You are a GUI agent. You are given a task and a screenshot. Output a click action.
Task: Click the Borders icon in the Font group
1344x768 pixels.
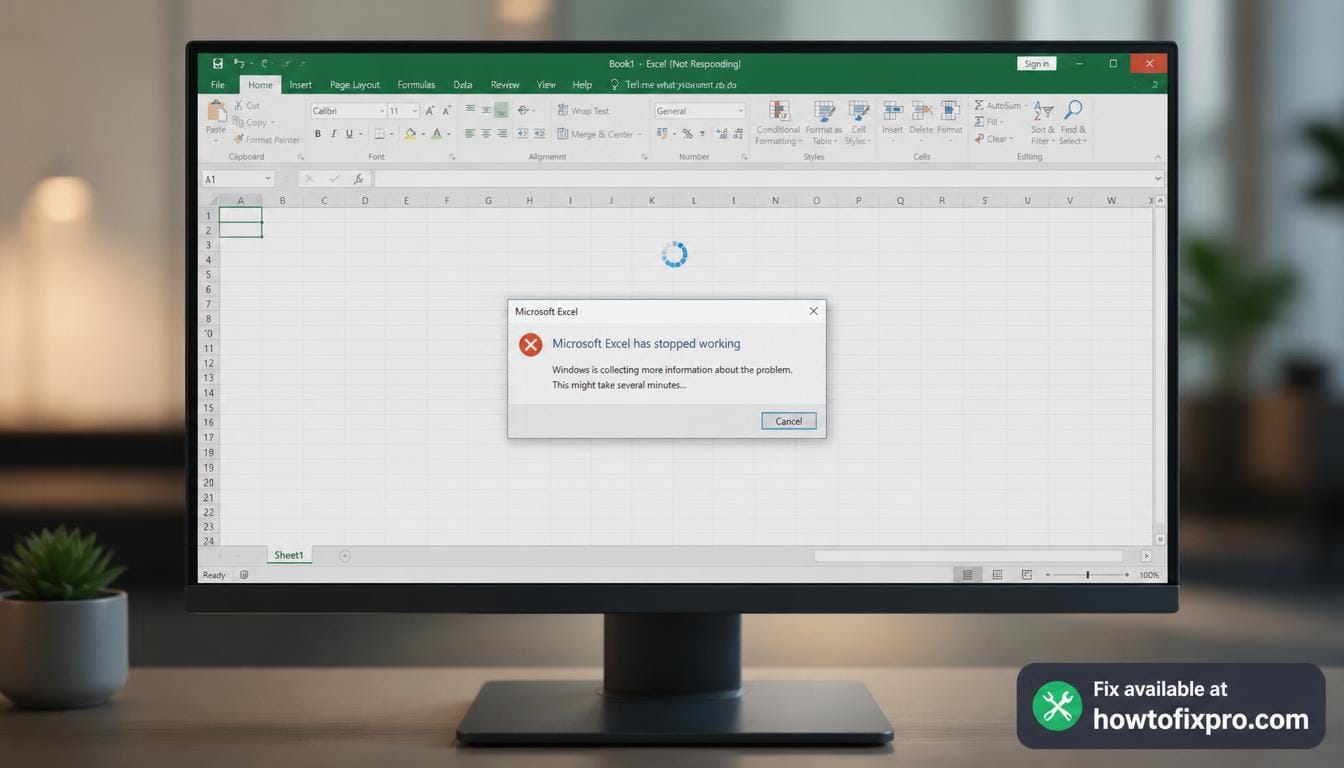[379, 134]
